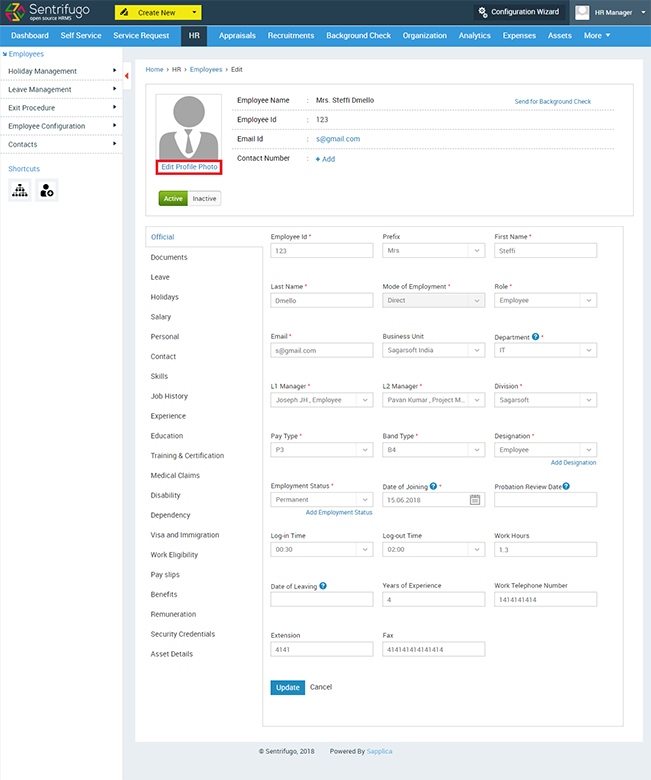Open the Assets menu
This screenshot has width=651, height=780.
559,35
